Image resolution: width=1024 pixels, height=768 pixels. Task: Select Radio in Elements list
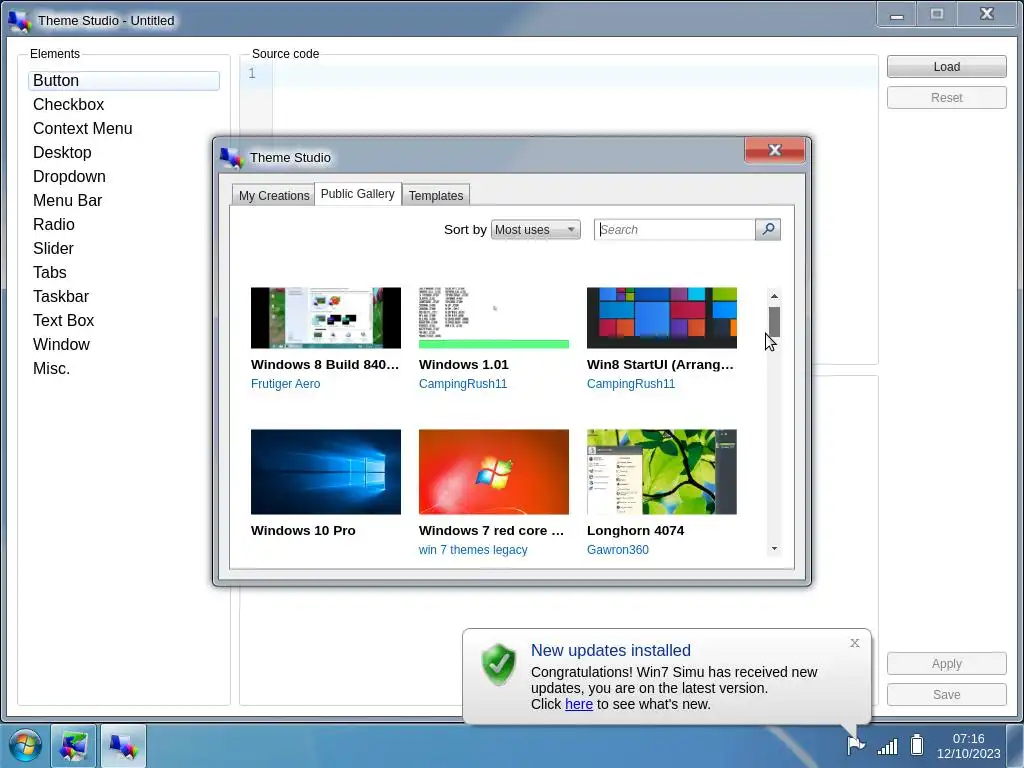(123, 225)
